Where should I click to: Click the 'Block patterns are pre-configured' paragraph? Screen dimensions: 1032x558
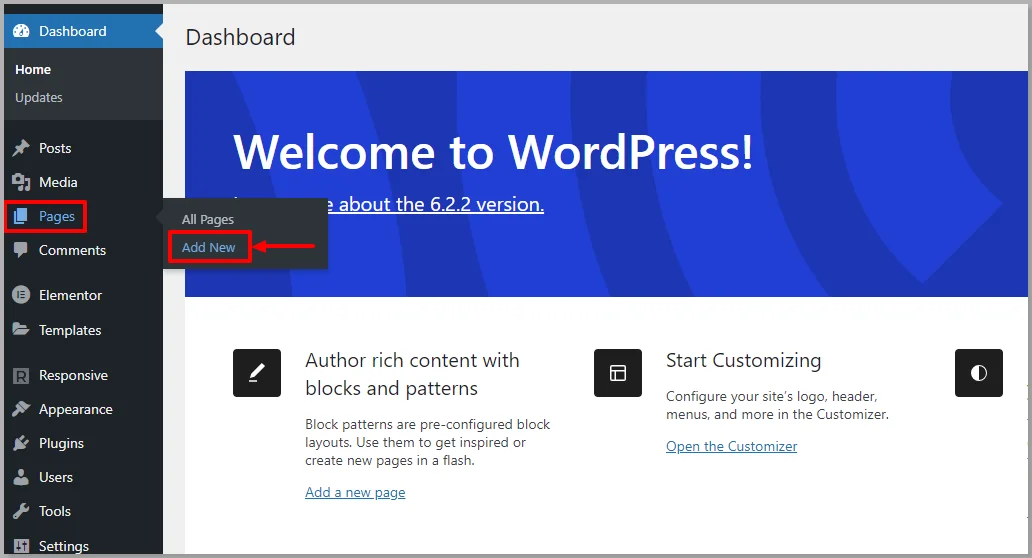point(427,442)
